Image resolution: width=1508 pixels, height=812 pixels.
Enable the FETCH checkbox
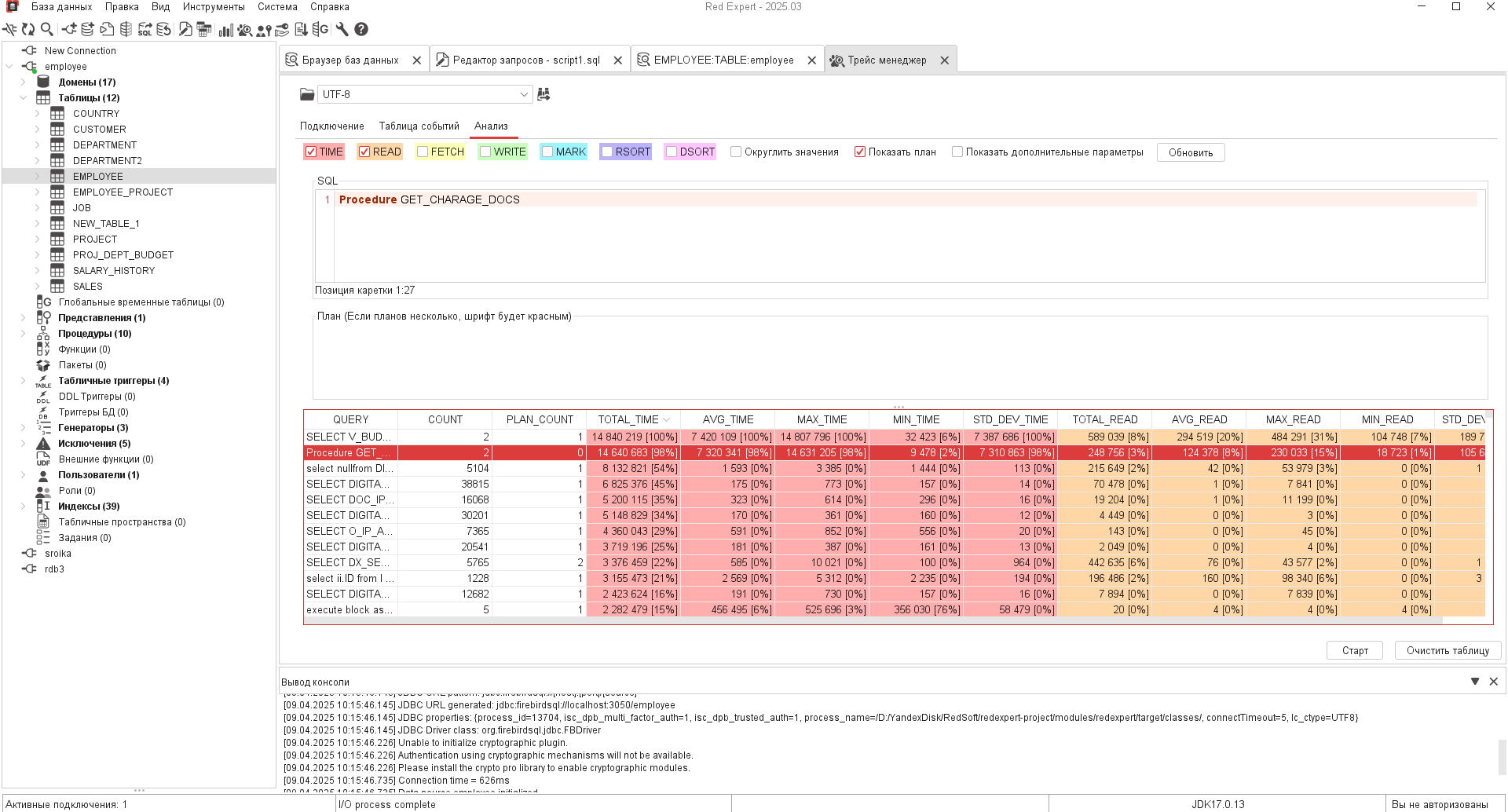click(423, 152)
